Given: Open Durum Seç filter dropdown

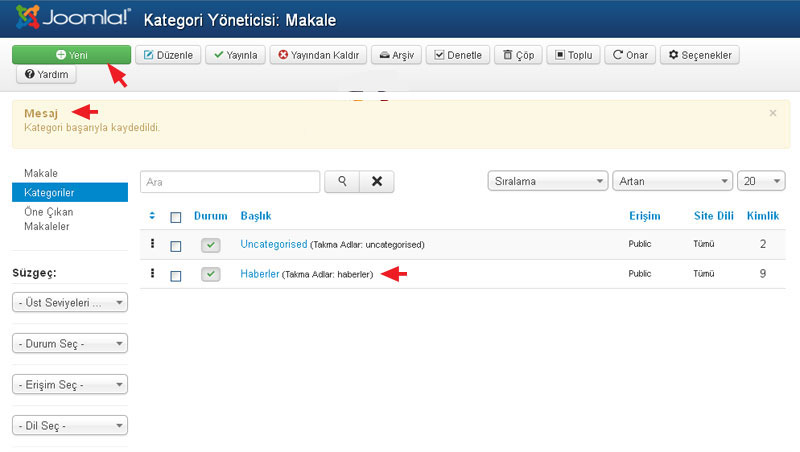Looking at the screenshot, I should (x=70, y=343).
